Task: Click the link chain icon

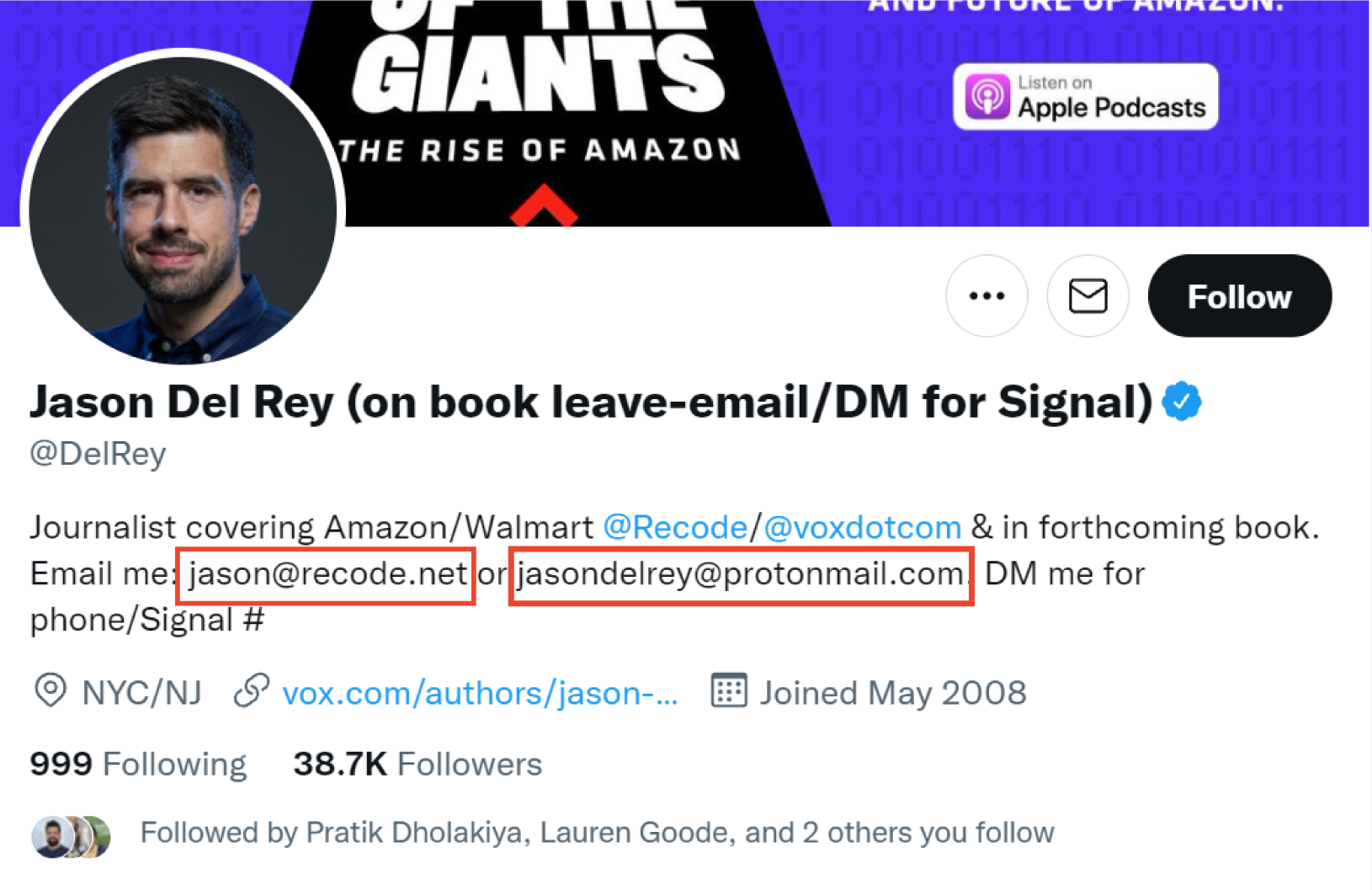Action: pos(251,691)
